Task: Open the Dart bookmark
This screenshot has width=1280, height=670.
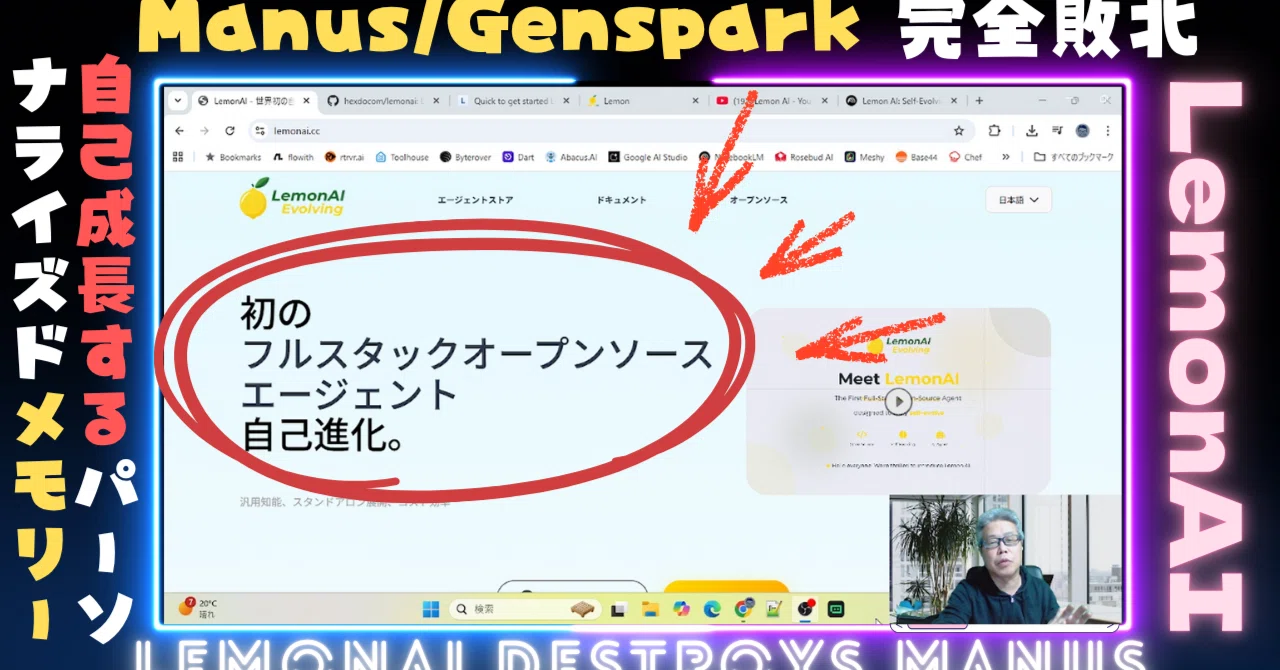Action: pos(518,157)
